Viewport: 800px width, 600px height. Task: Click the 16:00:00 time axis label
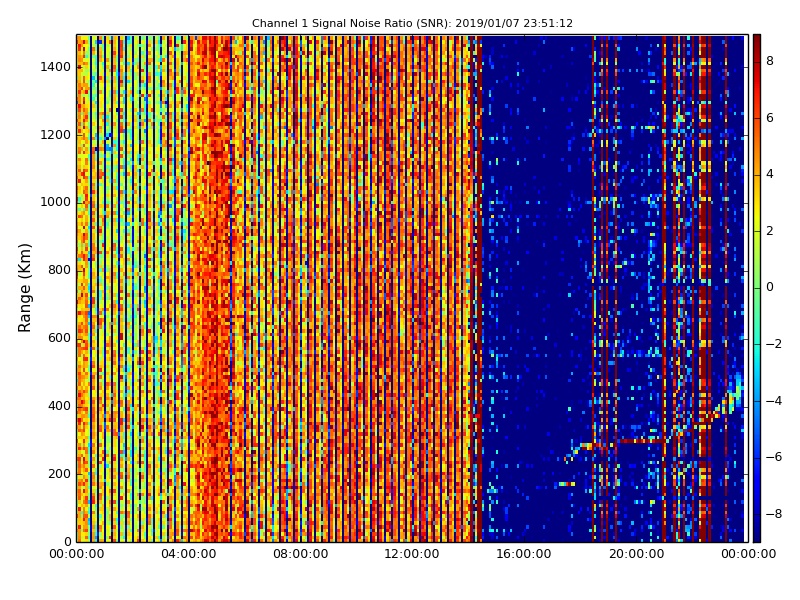(524, 554)
